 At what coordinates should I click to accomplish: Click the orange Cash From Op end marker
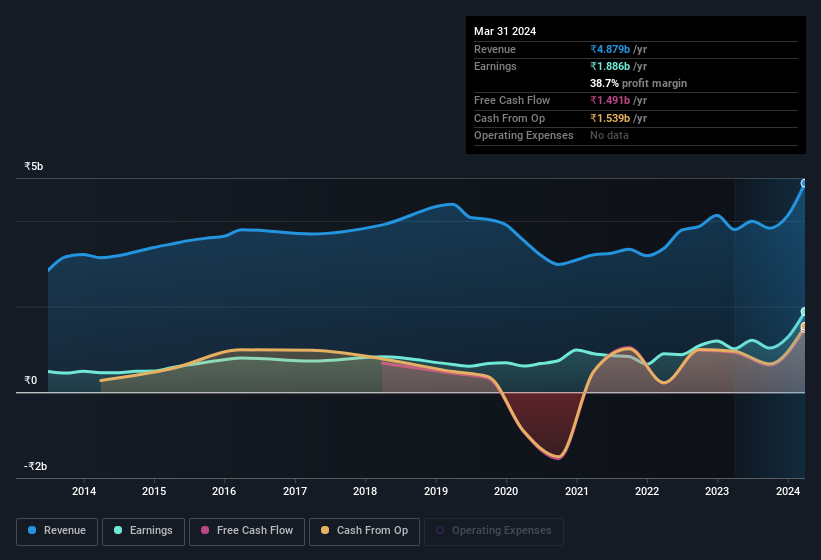803,327
